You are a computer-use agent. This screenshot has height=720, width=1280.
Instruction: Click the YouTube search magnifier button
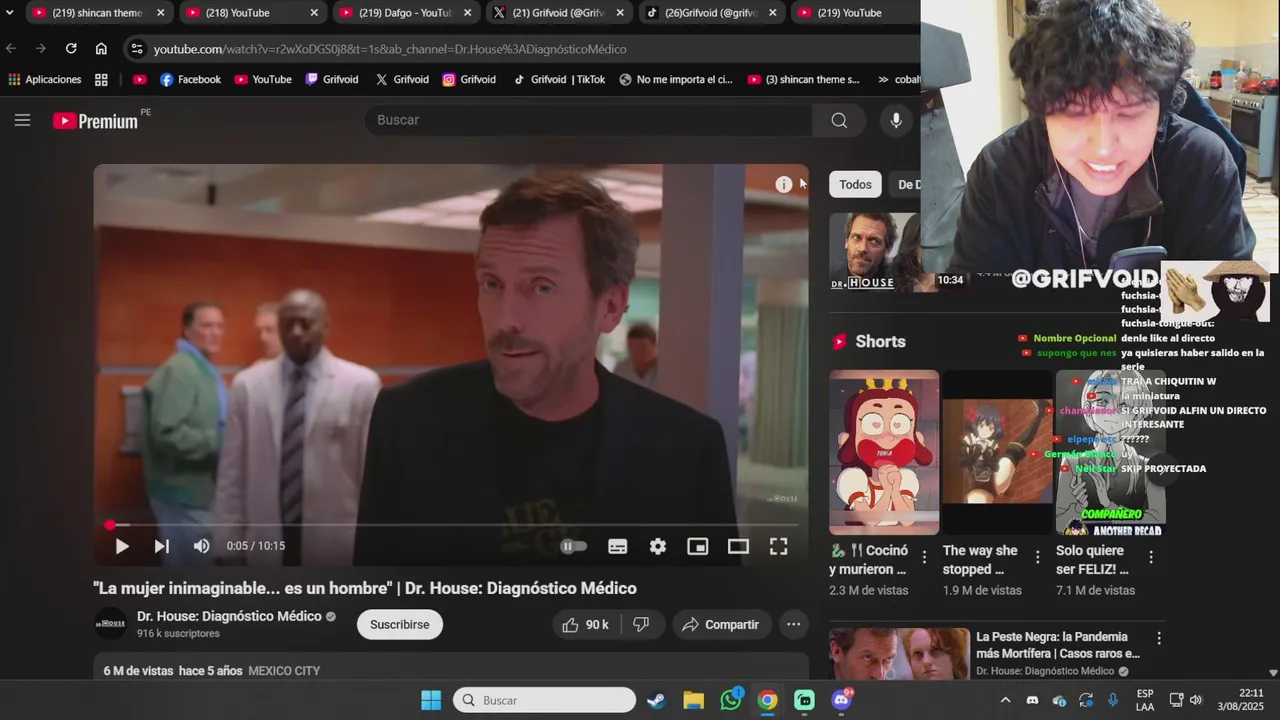[839, 120]
